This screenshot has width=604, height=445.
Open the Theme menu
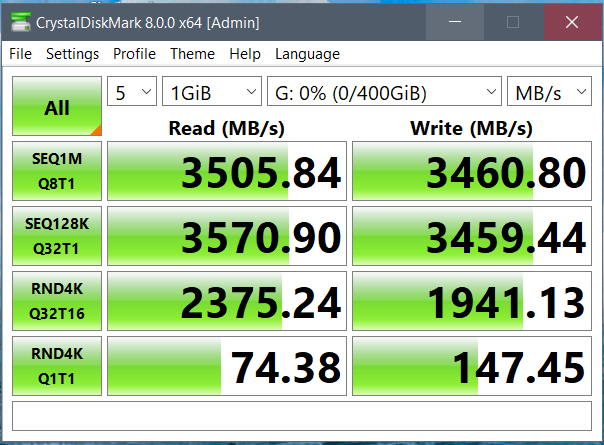193,54
